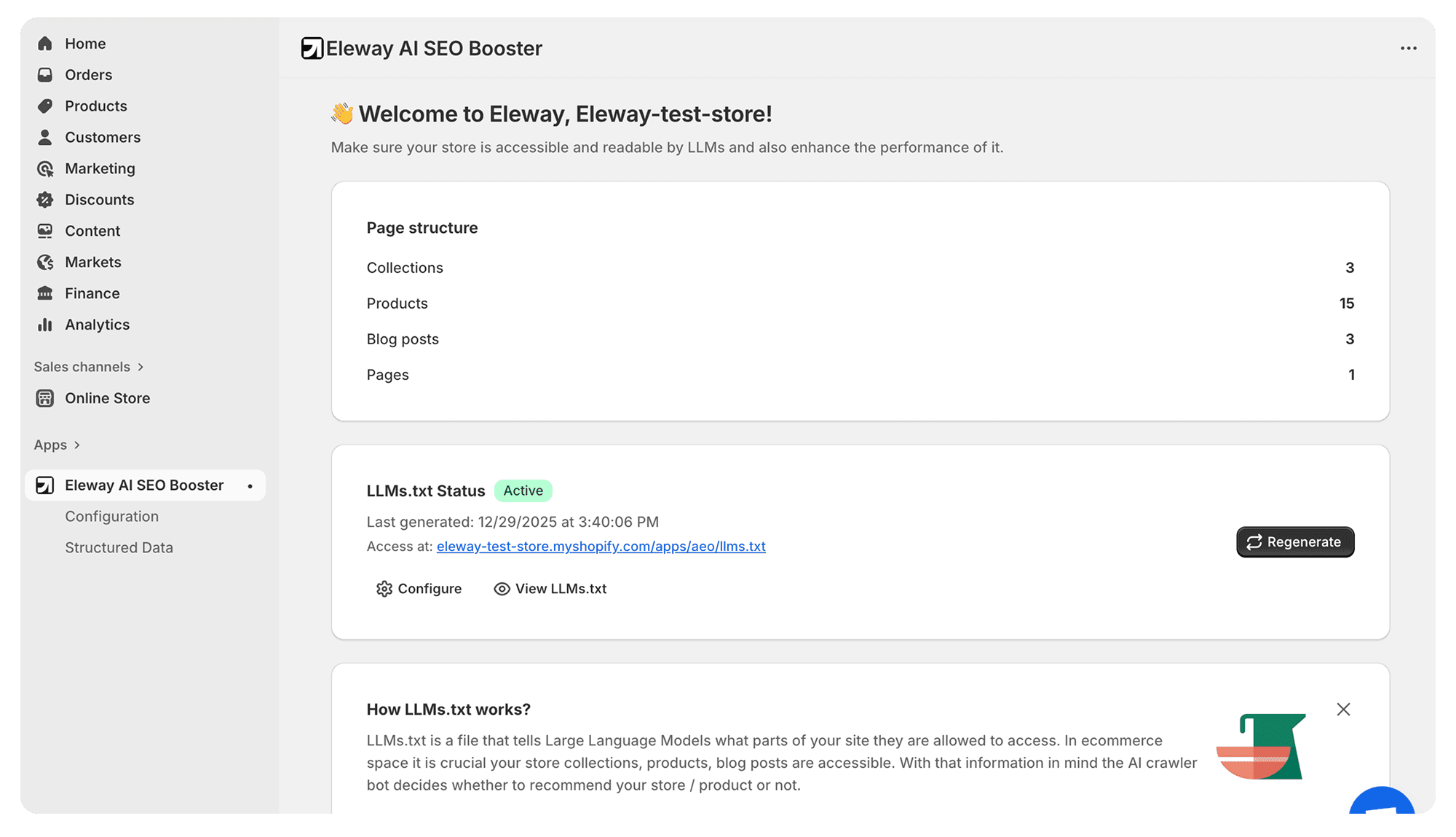Click the Analytics bar chart icon
This screenshot has width=1456, height=837.
tap(45, 325)
